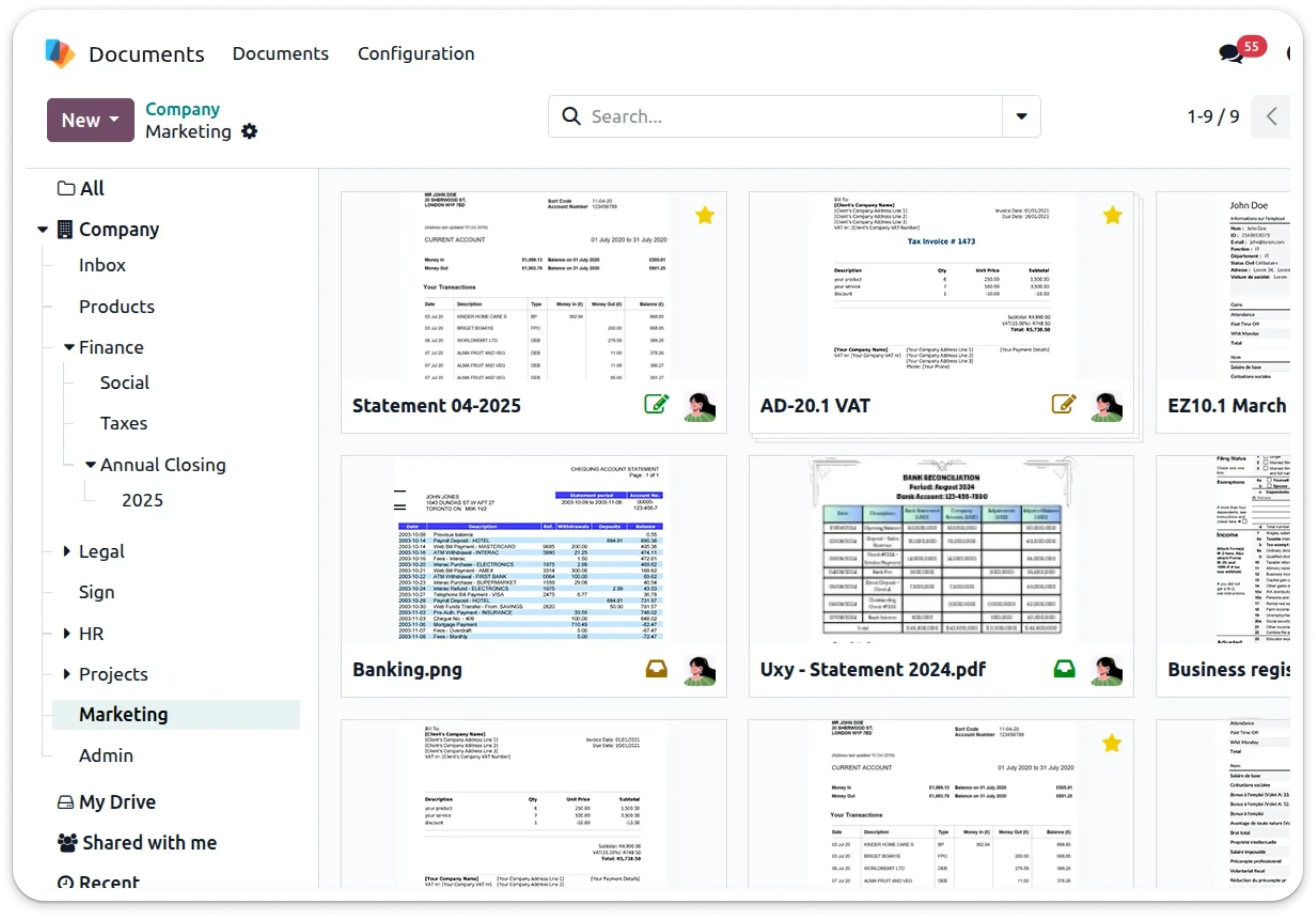This screenshot has height=917, width=1316.
Task: Expand the Legal folder
Action: point(67,551)
